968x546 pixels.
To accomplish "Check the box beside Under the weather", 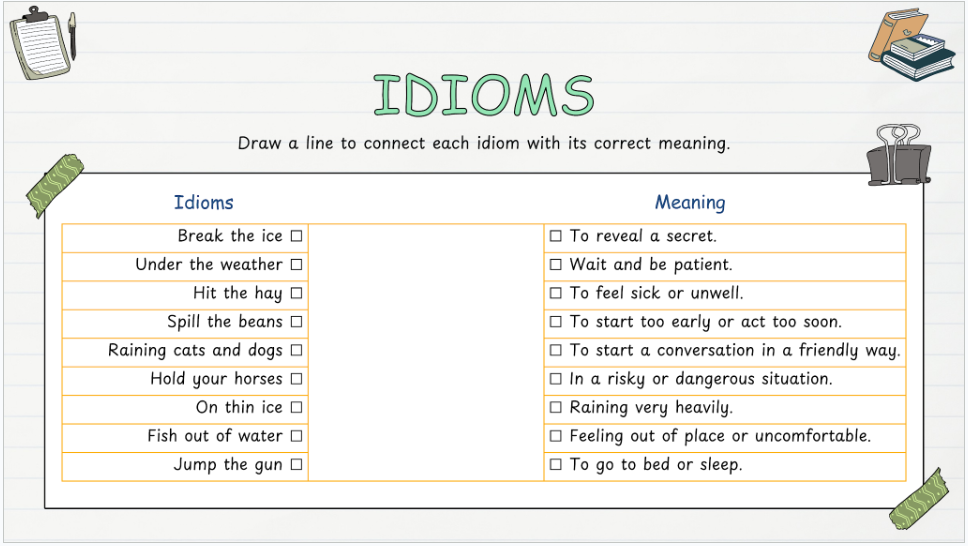I will (x=296, y=265).
